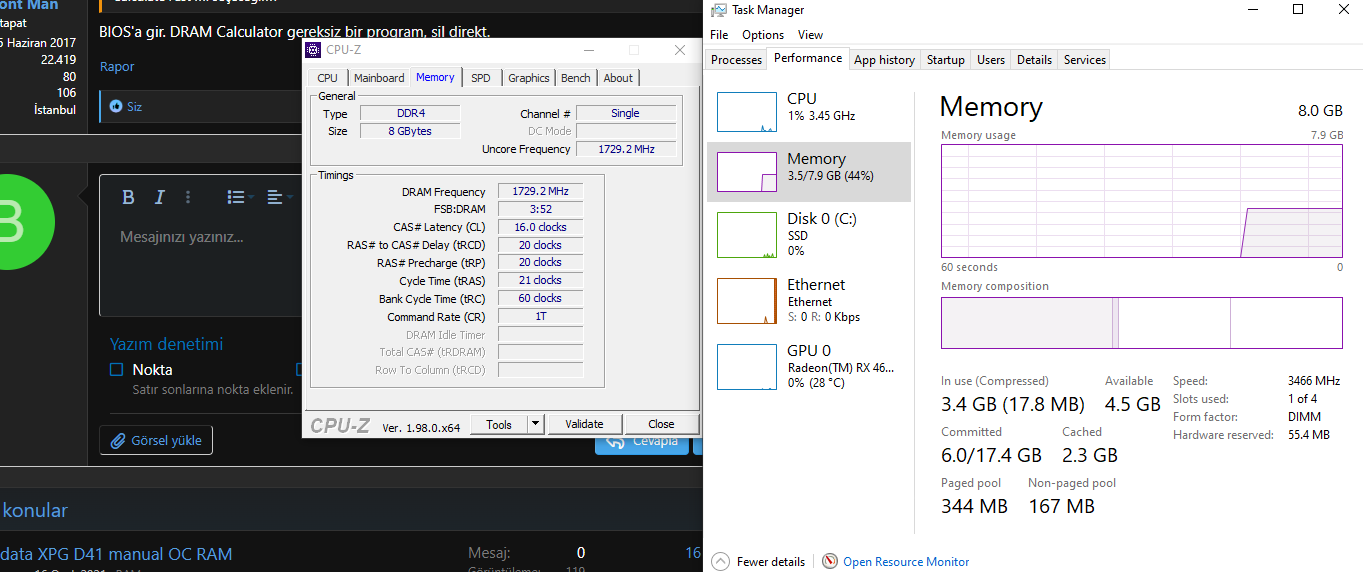Switch to the Bench tab in CPU-Z

click(575, 78)
